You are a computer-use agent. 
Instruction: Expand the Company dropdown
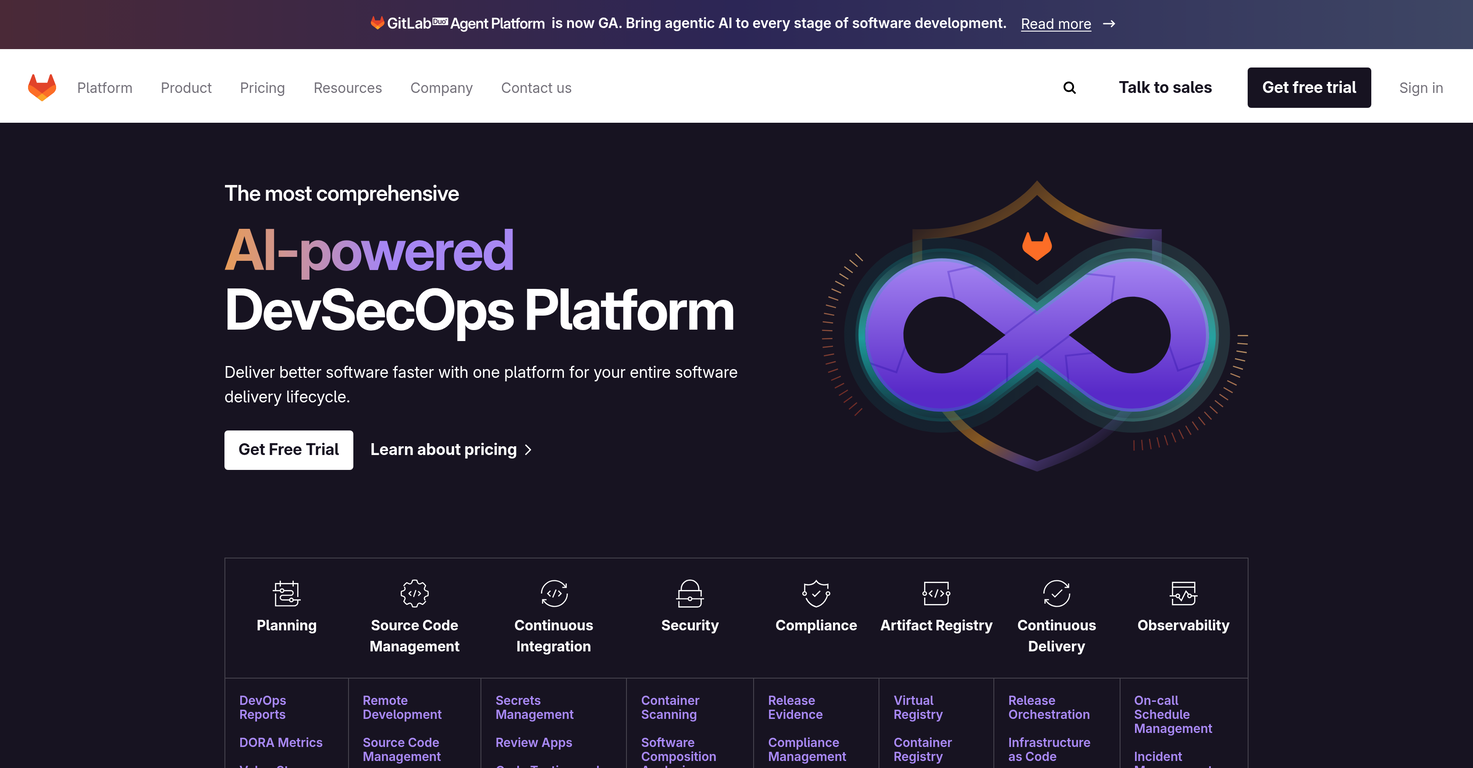coord(441,87)
